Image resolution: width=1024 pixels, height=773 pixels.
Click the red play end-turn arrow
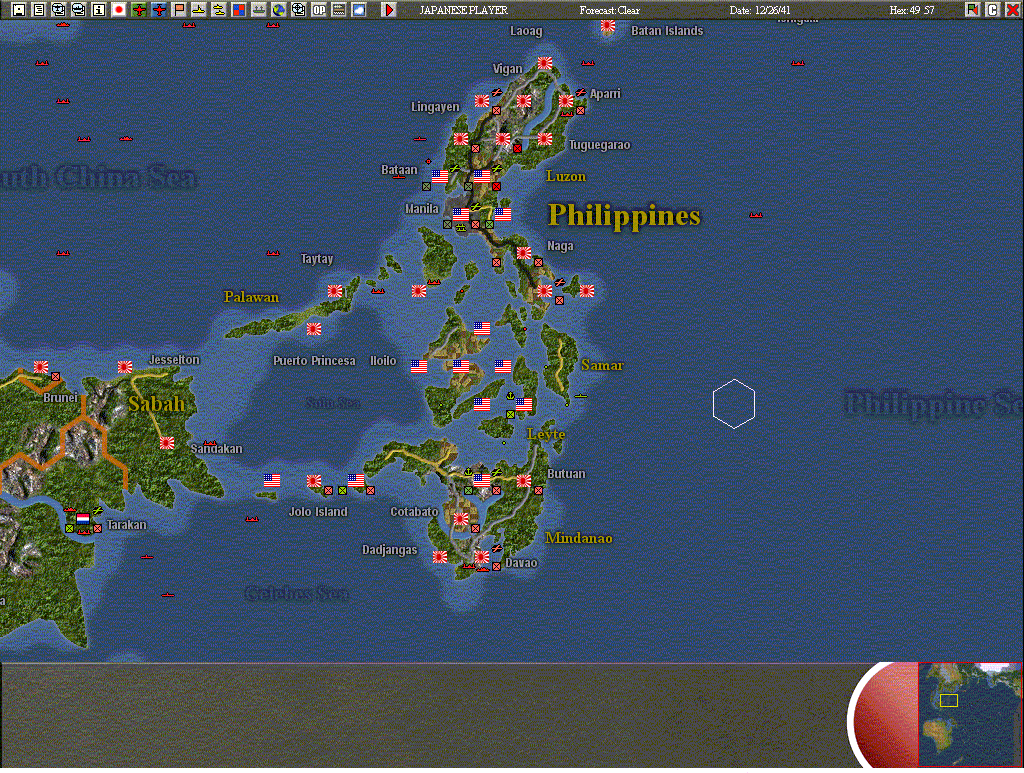click(x=389, y=9)
